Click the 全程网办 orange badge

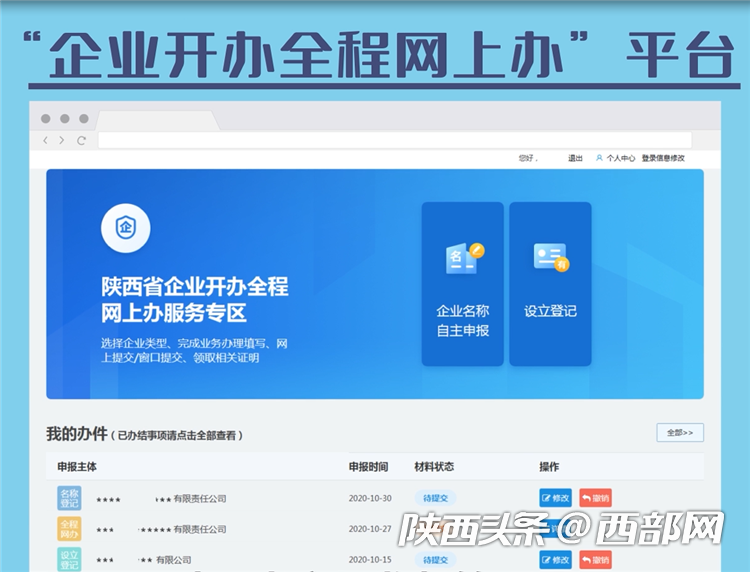(x=69, y=529)
